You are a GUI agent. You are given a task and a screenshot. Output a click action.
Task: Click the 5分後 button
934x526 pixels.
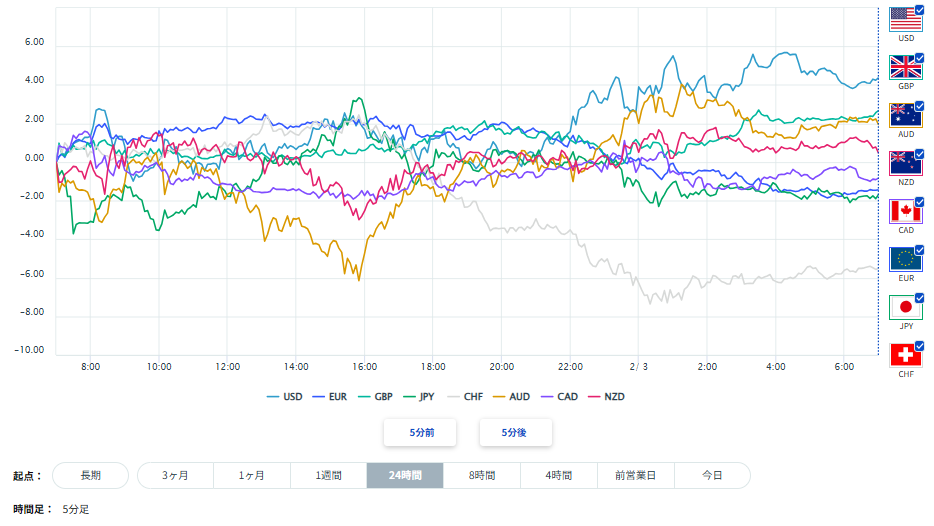(516, 432)
